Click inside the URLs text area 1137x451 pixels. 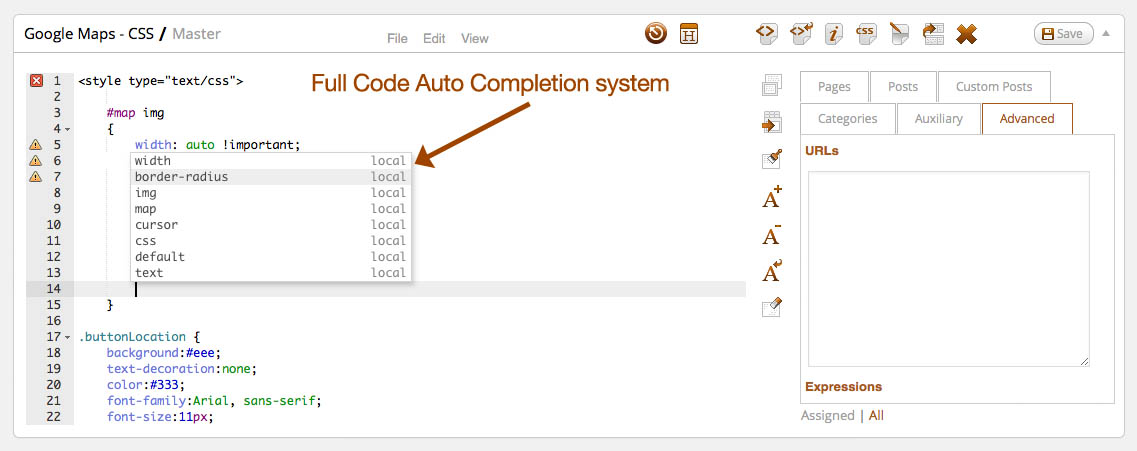[948, 268]
